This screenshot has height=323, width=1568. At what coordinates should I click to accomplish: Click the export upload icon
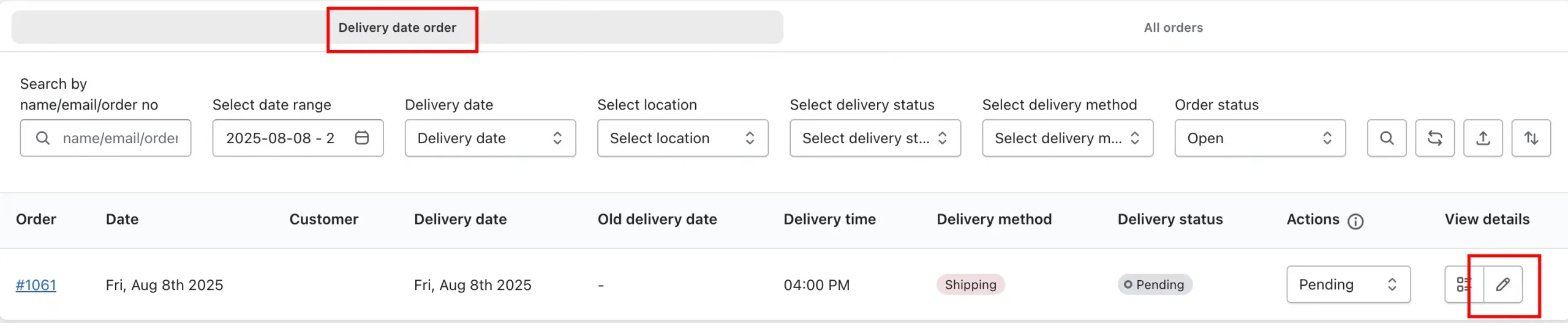(1483, 138)
